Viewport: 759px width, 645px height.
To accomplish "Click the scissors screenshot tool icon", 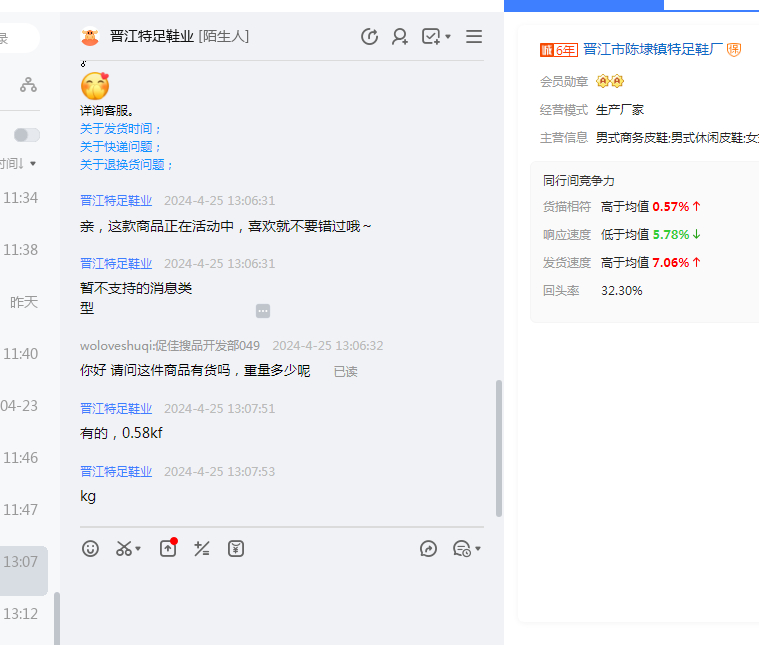I will 124,548.
